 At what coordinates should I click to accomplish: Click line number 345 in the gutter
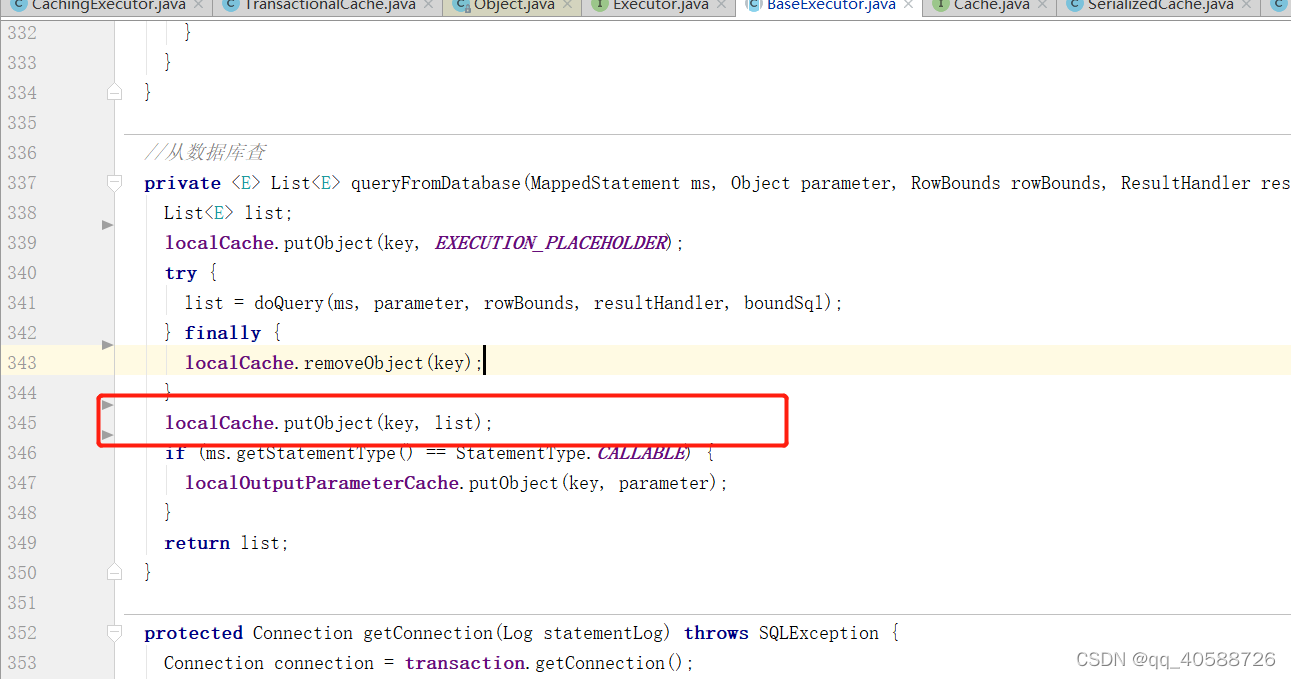(21, 423)
